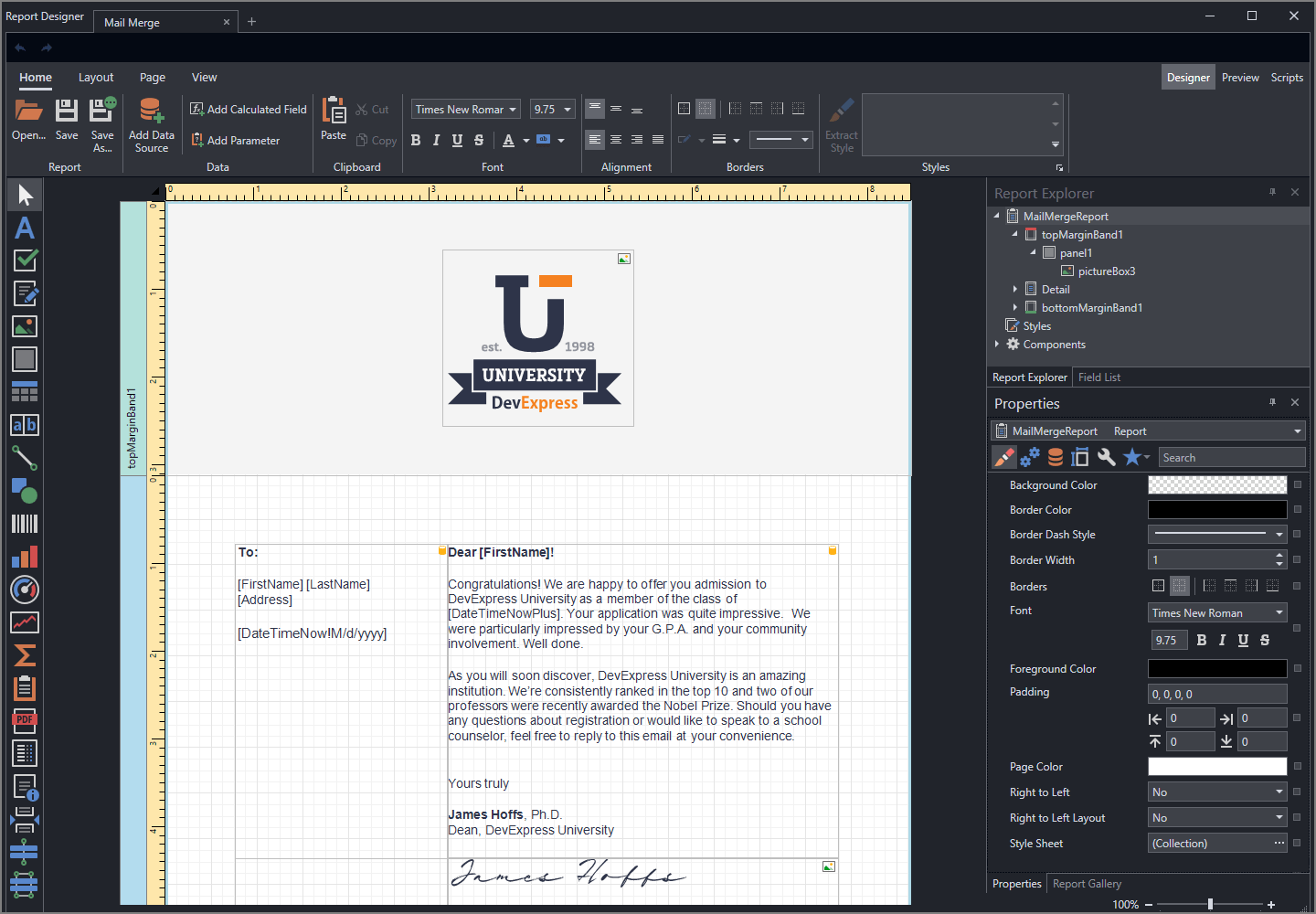Collapse the topMarginBand1 tree node

[1014, 234]
